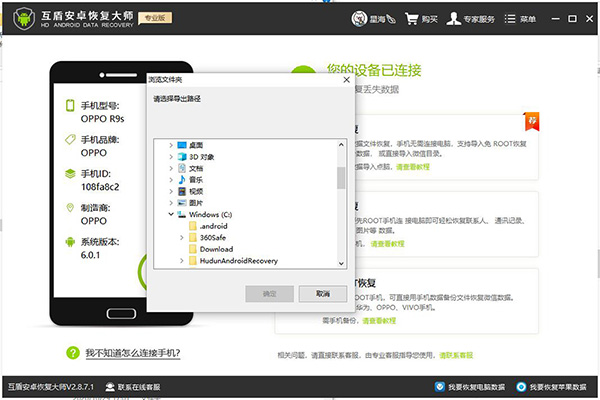Click the system version value 6.0.1
This screenshot has height=400, width=600.
90,255
